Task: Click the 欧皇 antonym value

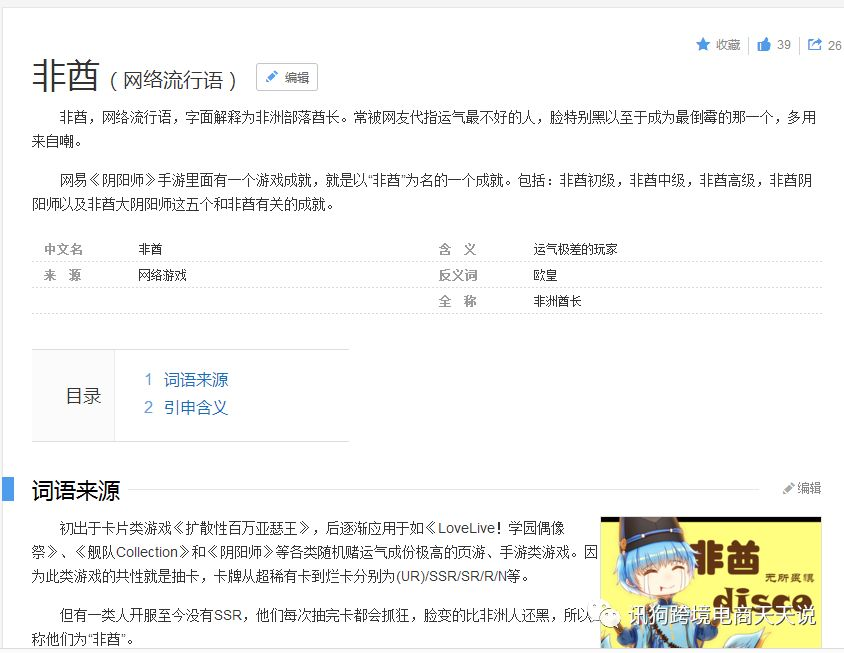Action: (545, 275)
